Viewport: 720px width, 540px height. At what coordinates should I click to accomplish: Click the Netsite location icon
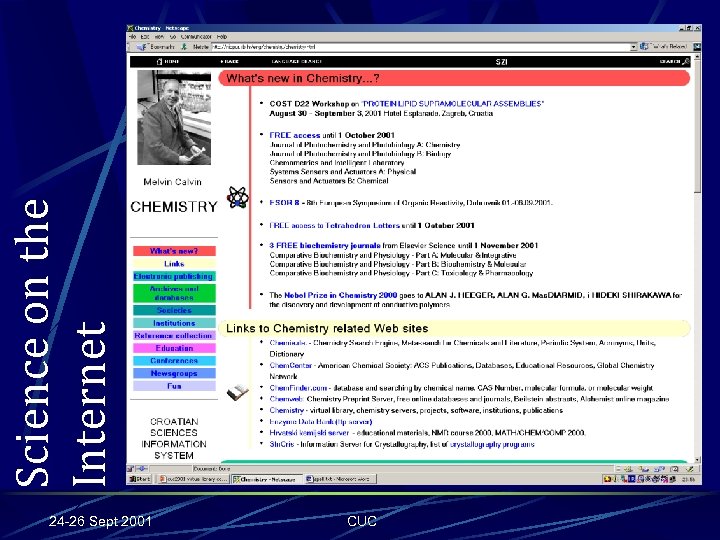pos(184,47)
